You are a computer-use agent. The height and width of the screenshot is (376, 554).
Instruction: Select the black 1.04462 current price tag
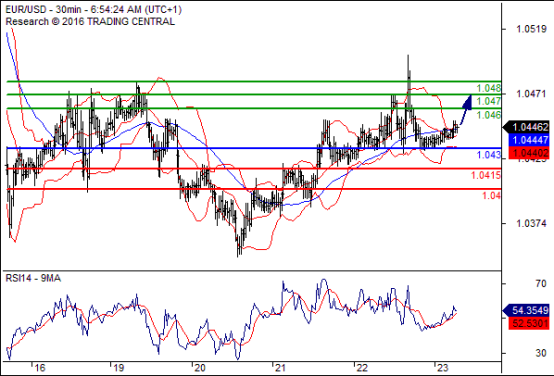(526, 127)
